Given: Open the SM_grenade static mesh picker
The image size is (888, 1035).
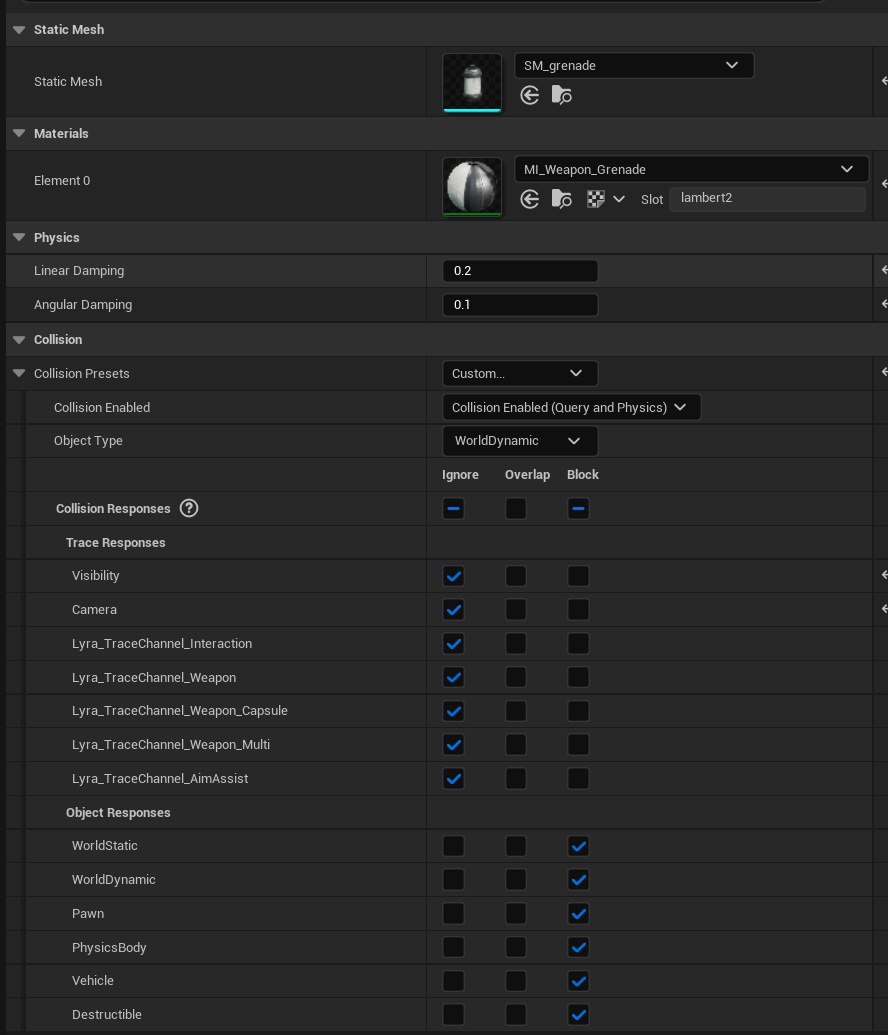Looking at the screenshot, I should click(x=633, y=66).
